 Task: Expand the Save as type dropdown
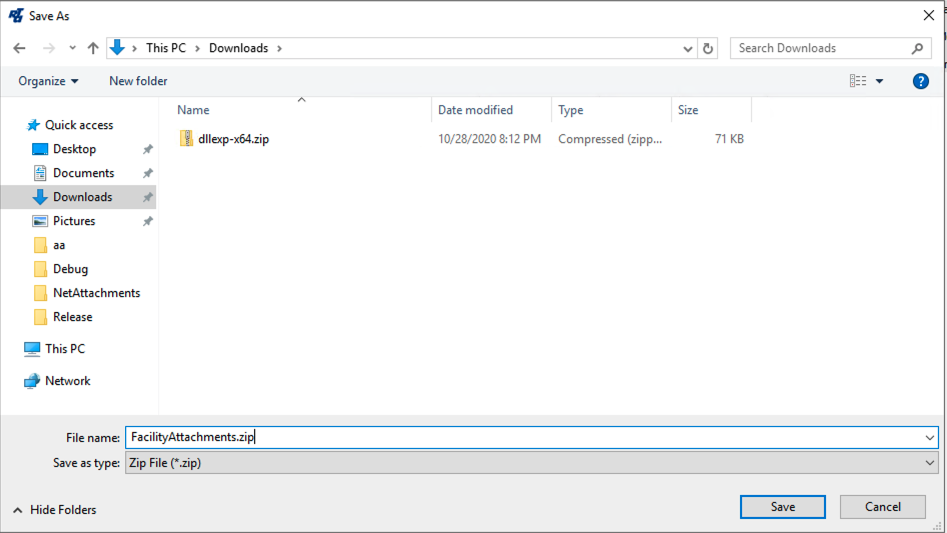(930, 463)
